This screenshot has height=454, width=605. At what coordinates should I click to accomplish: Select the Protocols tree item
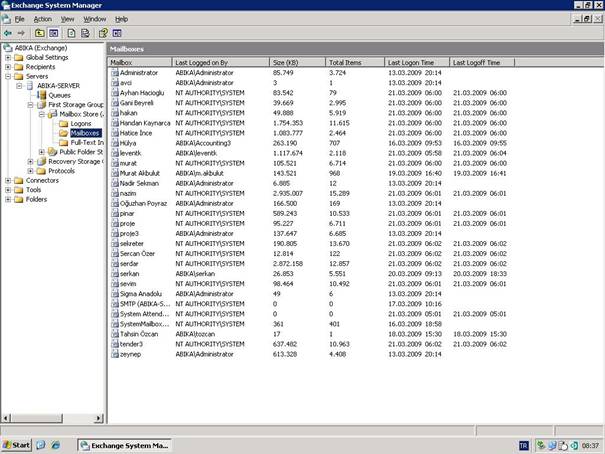point(61,171)
